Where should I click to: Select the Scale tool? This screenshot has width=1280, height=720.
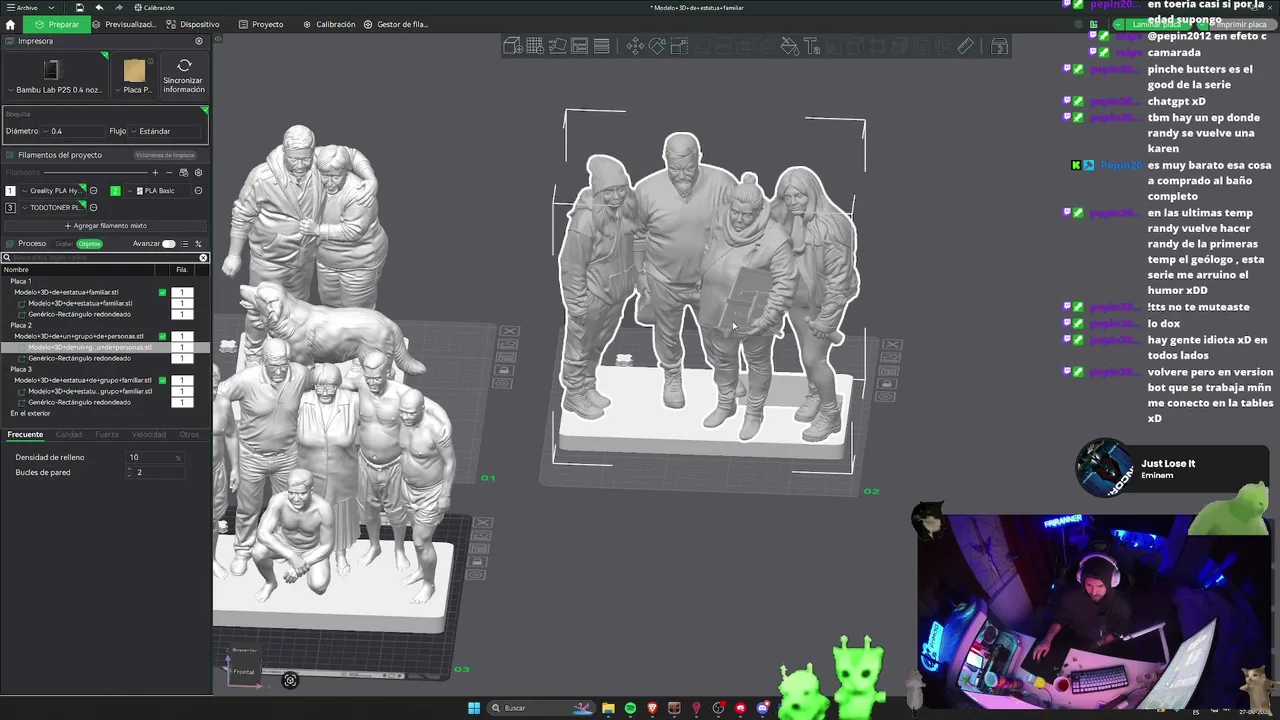679,46
